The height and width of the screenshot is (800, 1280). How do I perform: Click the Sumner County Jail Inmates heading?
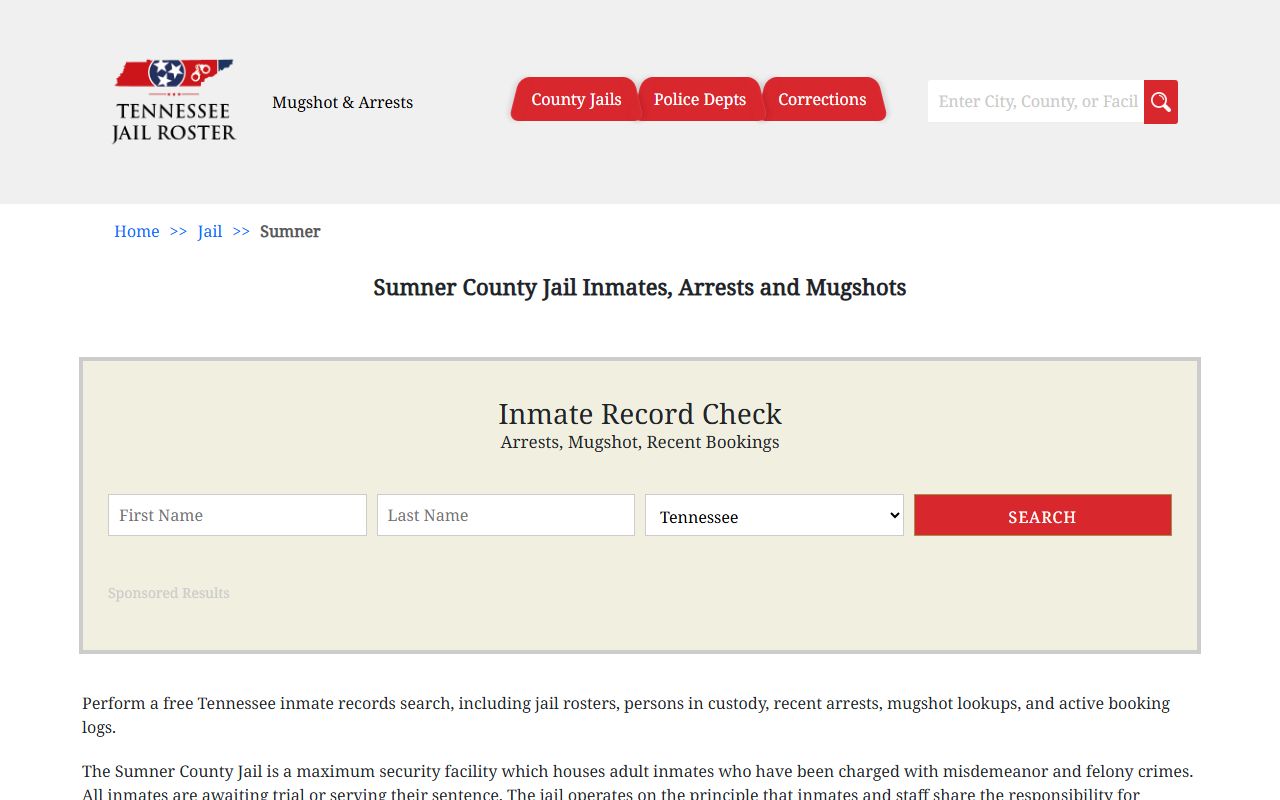click(640, 288)
